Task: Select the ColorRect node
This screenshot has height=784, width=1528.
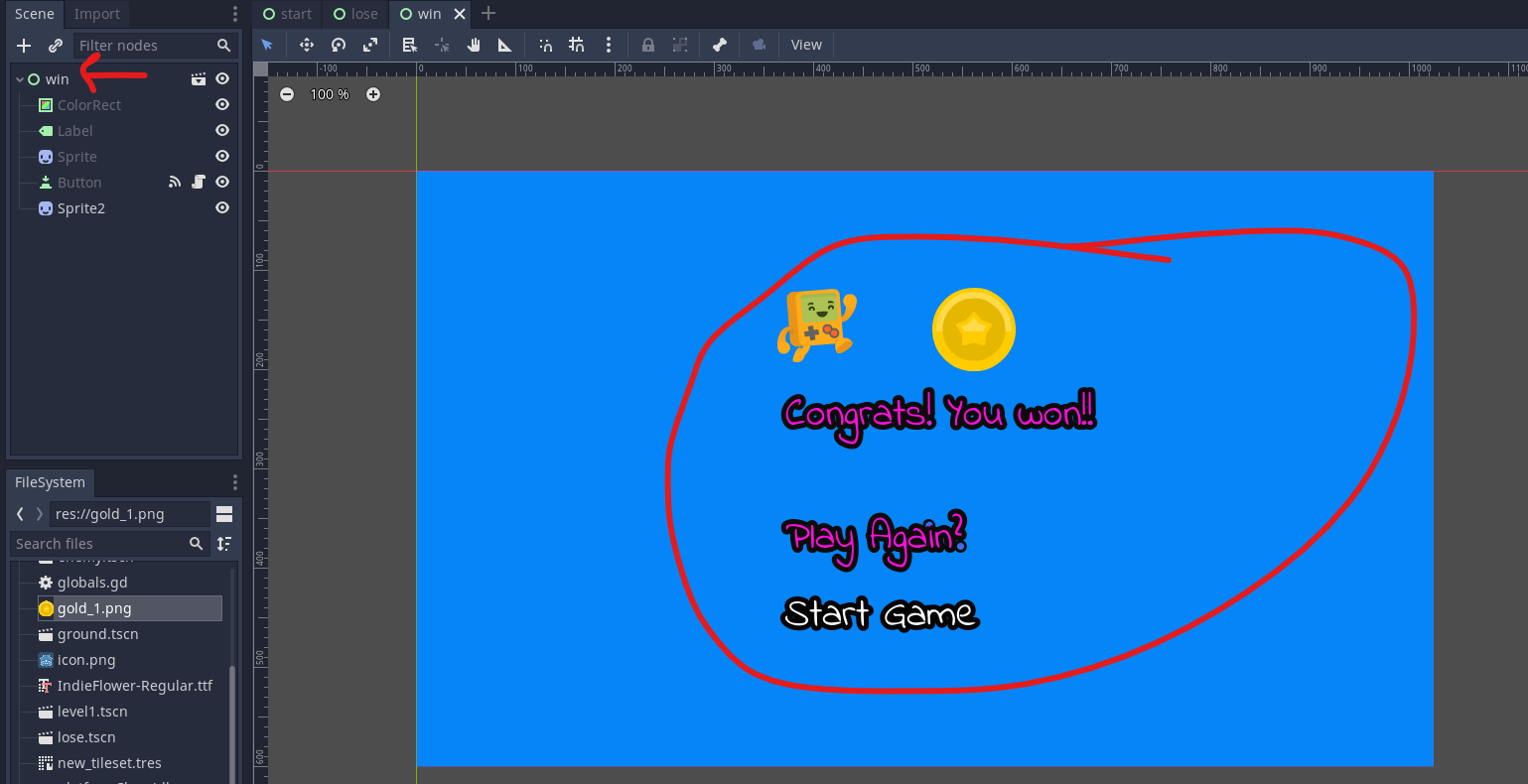Action: tap(89, 105)
